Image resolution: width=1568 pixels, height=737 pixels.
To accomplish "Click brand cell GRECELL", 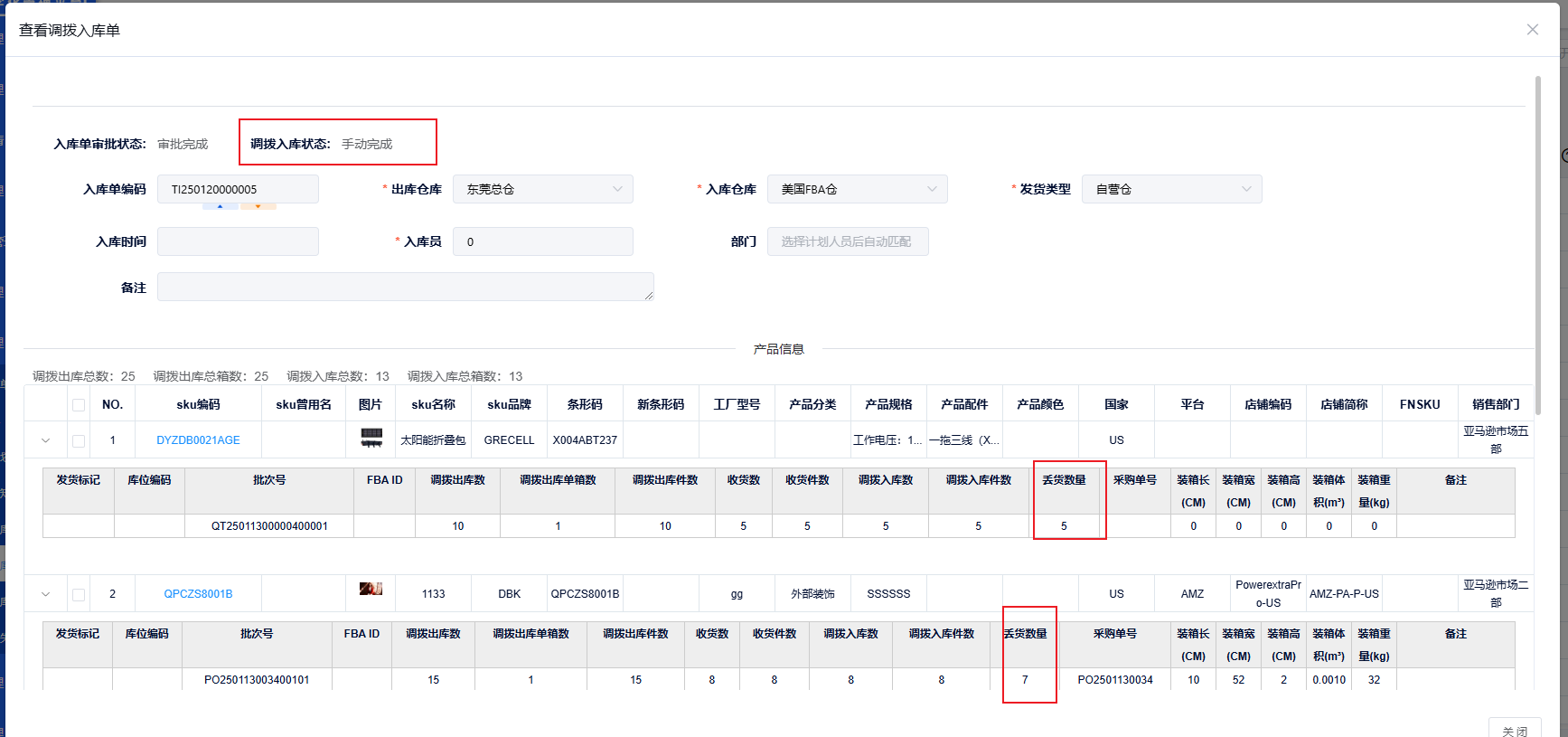I will click(509, 440).
